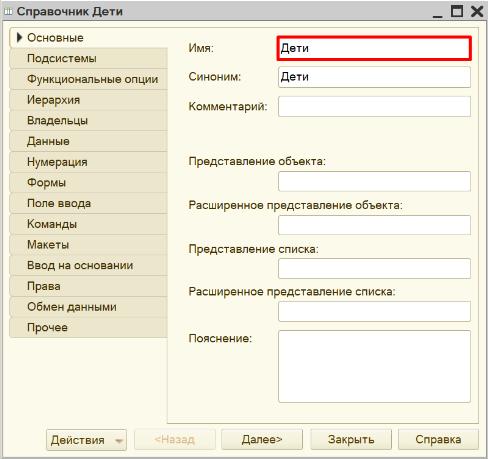
Task: Open Справка help button
Action: [x=438, y=439]
